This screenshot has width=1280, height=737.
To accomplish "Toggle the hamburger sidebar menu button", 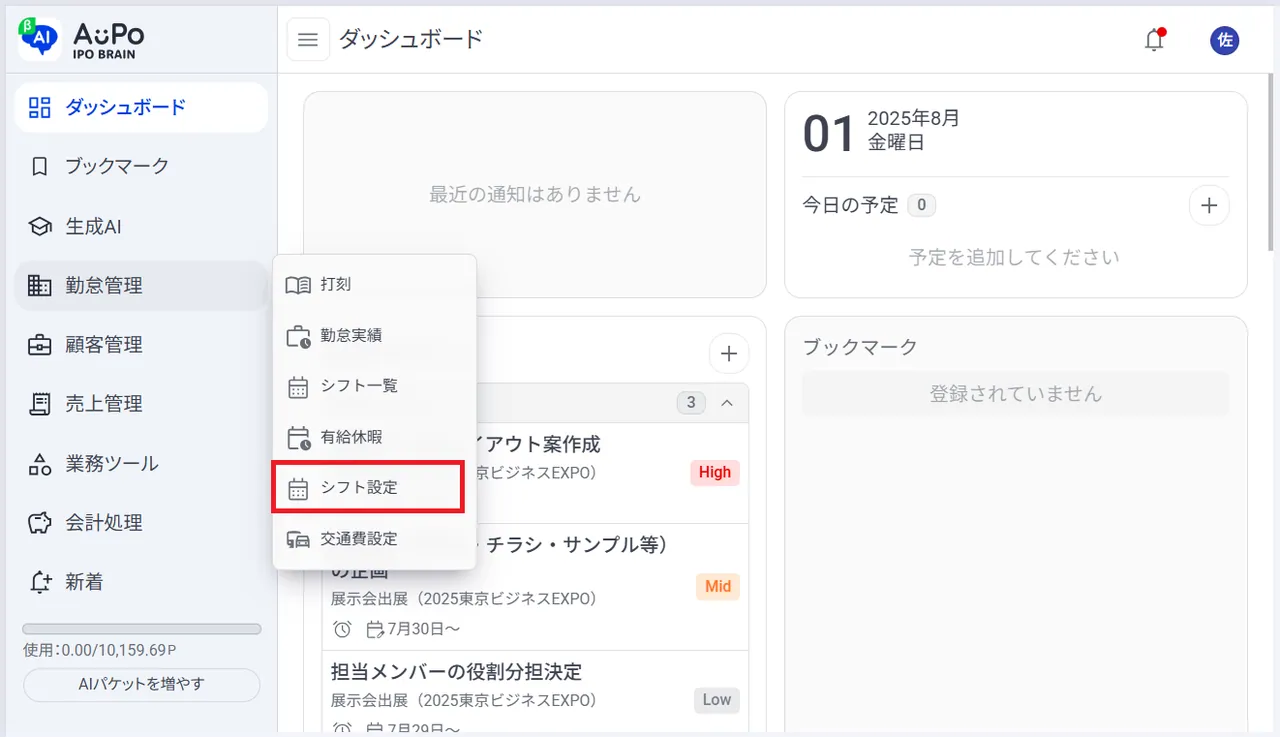I will click(308, 40).
